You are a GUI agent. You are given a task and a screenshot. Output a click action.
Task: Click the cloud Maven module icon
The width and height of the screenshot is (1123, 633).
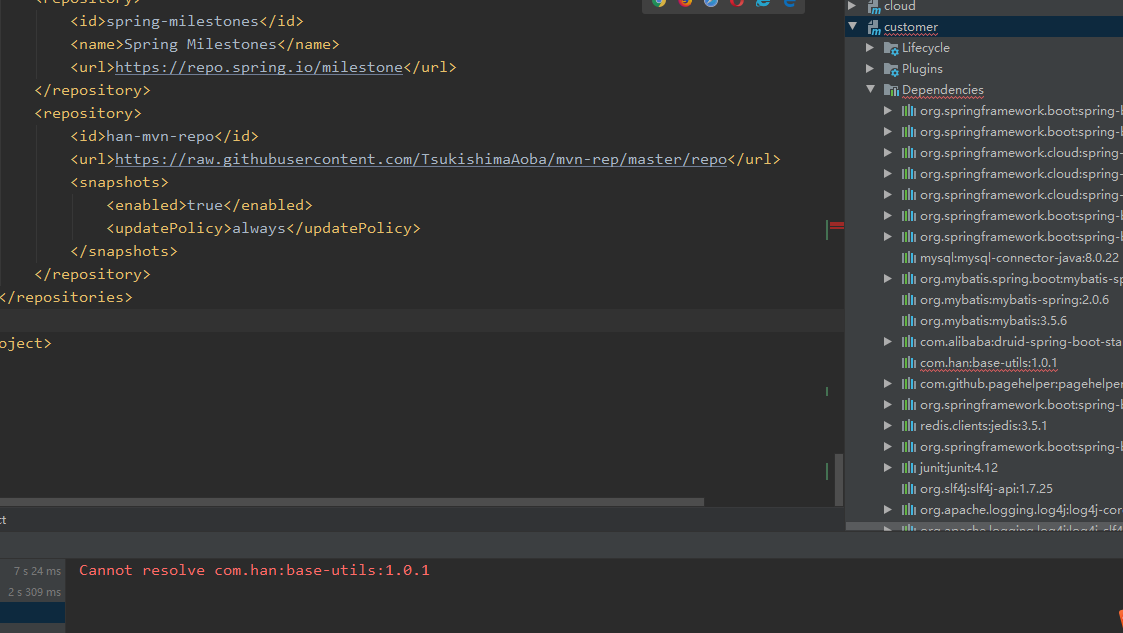874,6
